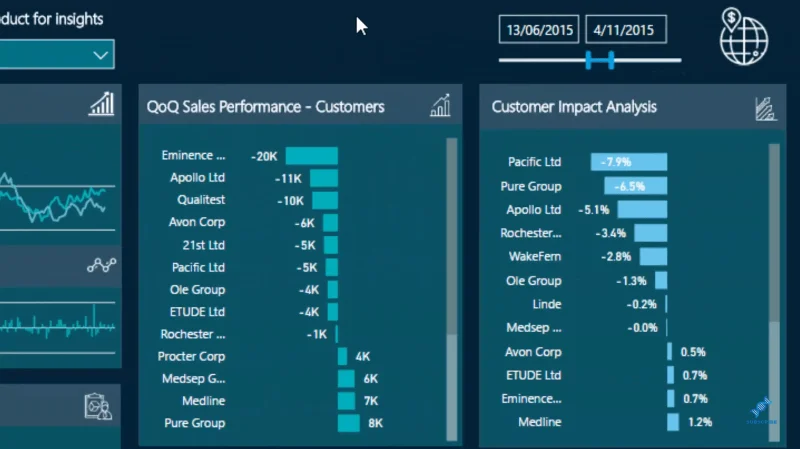
Task: Click the end date field 4/11/2015
Action: point(626,30)
